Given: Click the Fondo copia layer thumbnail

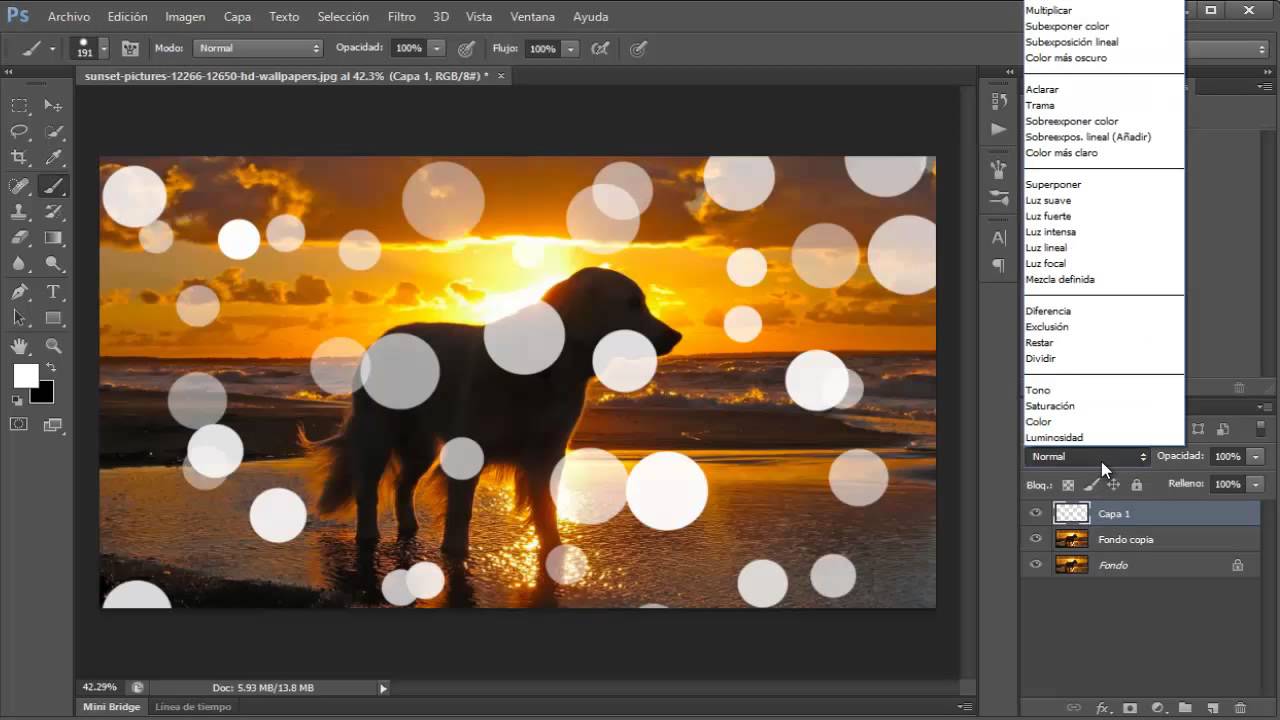Looking at the screenshot, I should [x=1071, y=539].
